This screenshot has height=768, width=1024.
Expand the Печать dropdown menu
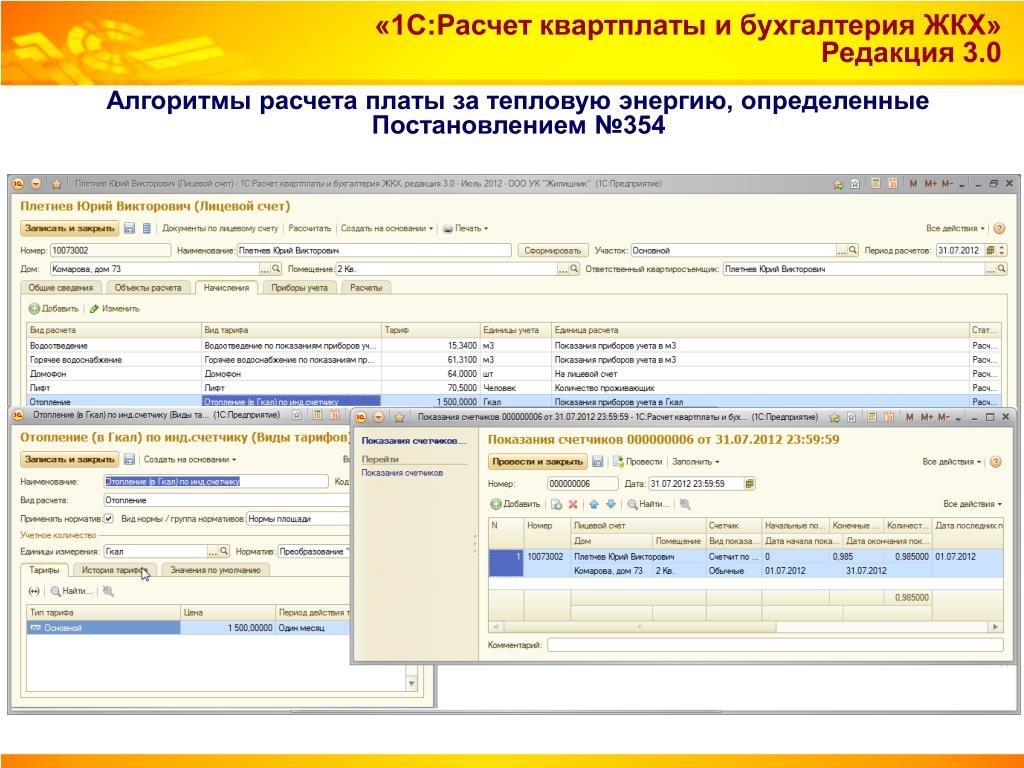[x=466, y=228]
